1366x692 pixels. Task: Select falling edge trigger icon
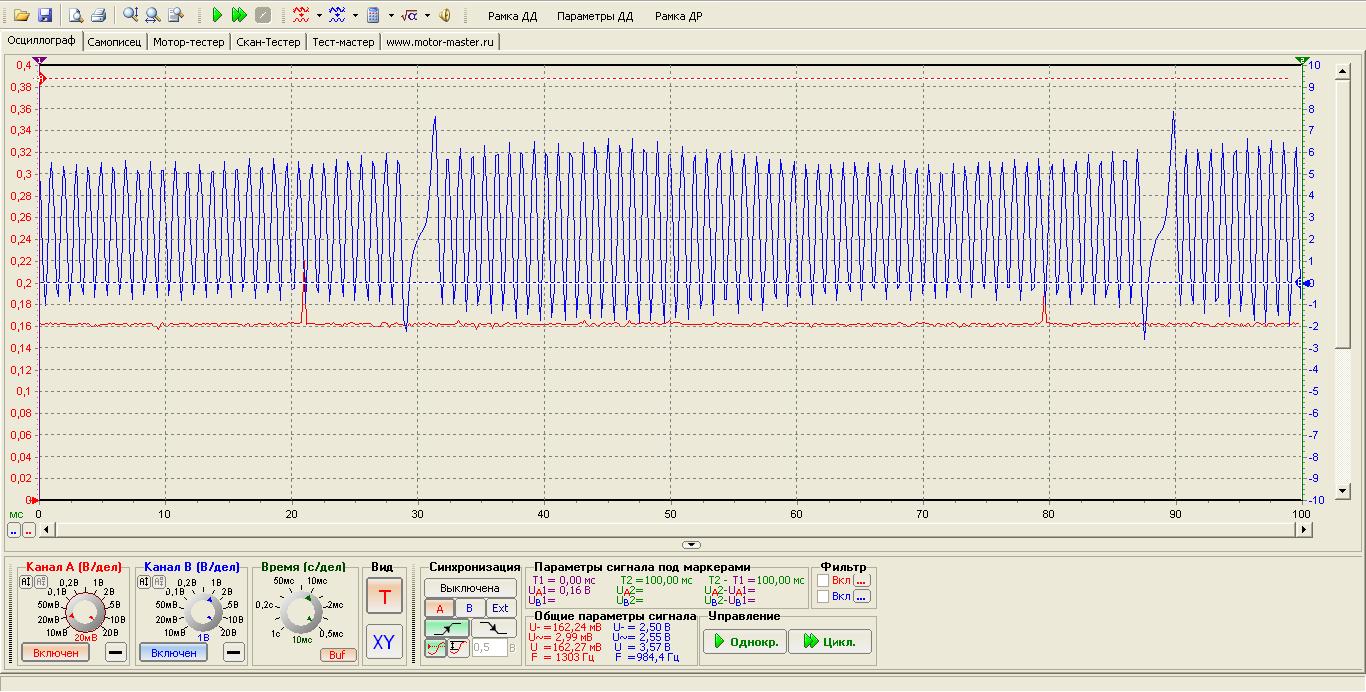point(493,628)
